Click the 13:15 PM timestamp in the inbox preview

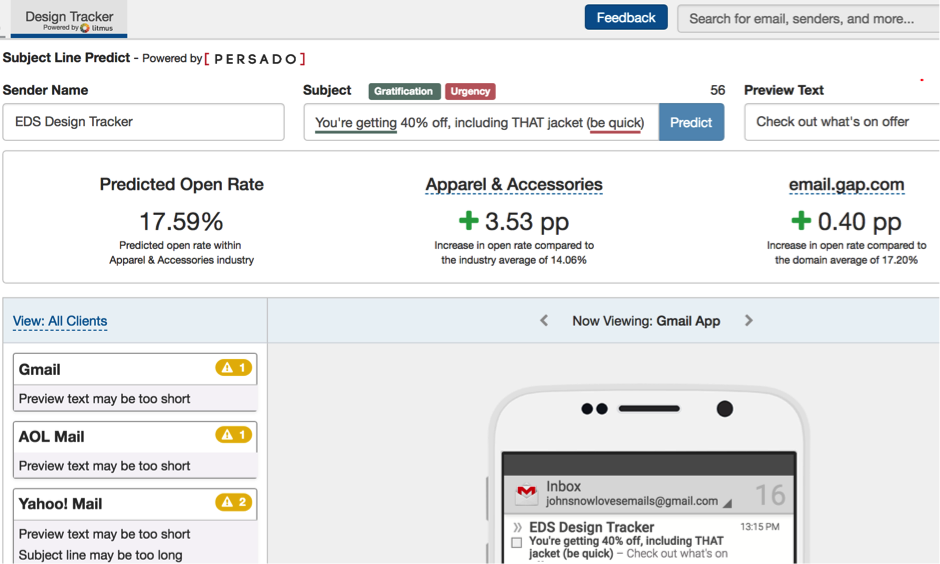760,527
